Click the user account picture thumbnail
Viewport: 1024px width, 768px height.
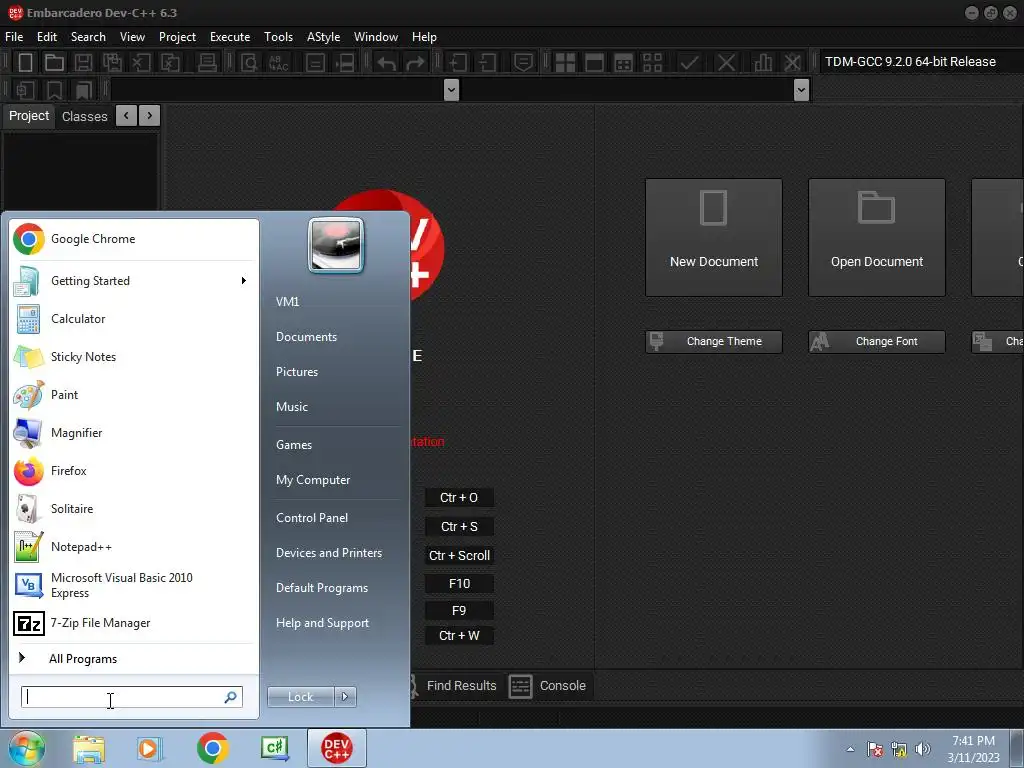(336, 246)
